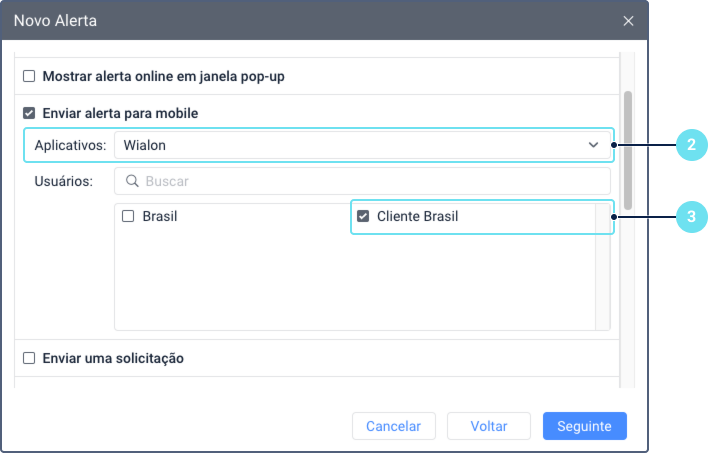Click the Seguinte button
The image size is (708, 453).
584,426
